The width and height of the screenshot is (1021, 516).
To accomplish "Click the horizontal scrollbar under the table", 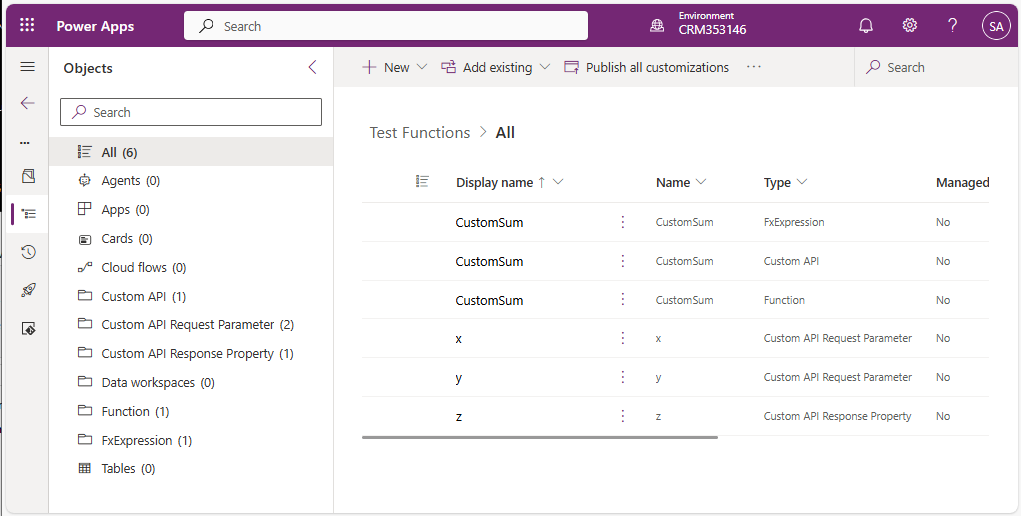I will click(539, 437).
